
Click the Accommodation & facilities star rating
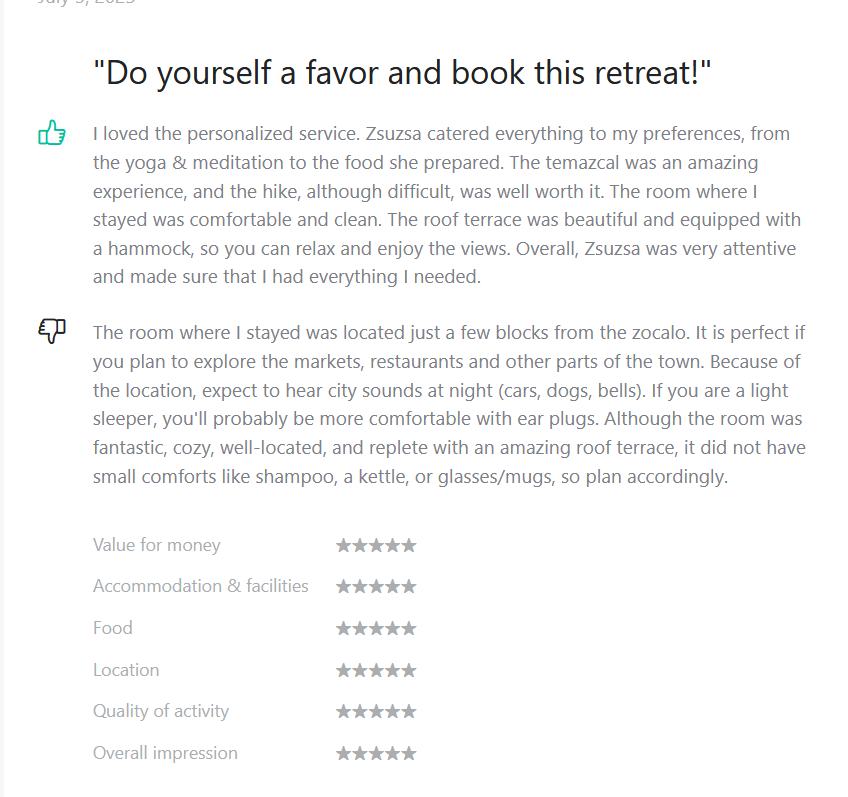376,586
